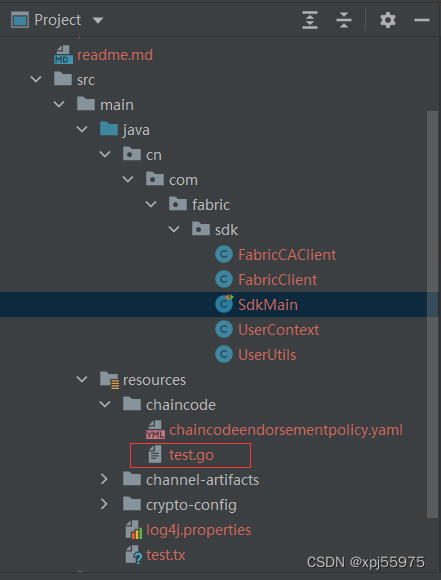Click the Project panel vertical scrollbar
Screen dimensions: 441x580
coord(432,314)
